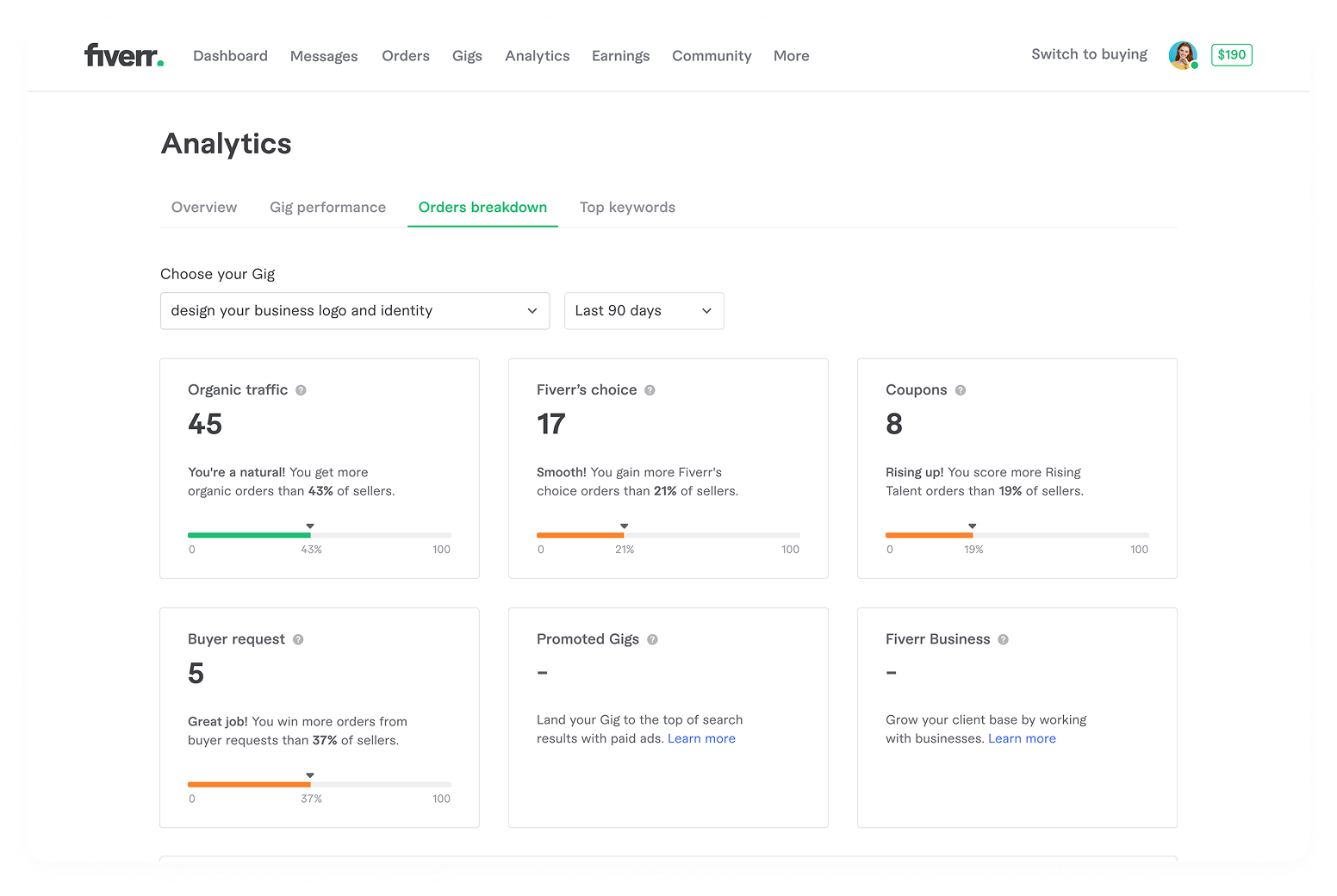Click the Fiverr logo
Image resolution: width=1337 pixels, height=896 pixels.
[x=124, y=55]
